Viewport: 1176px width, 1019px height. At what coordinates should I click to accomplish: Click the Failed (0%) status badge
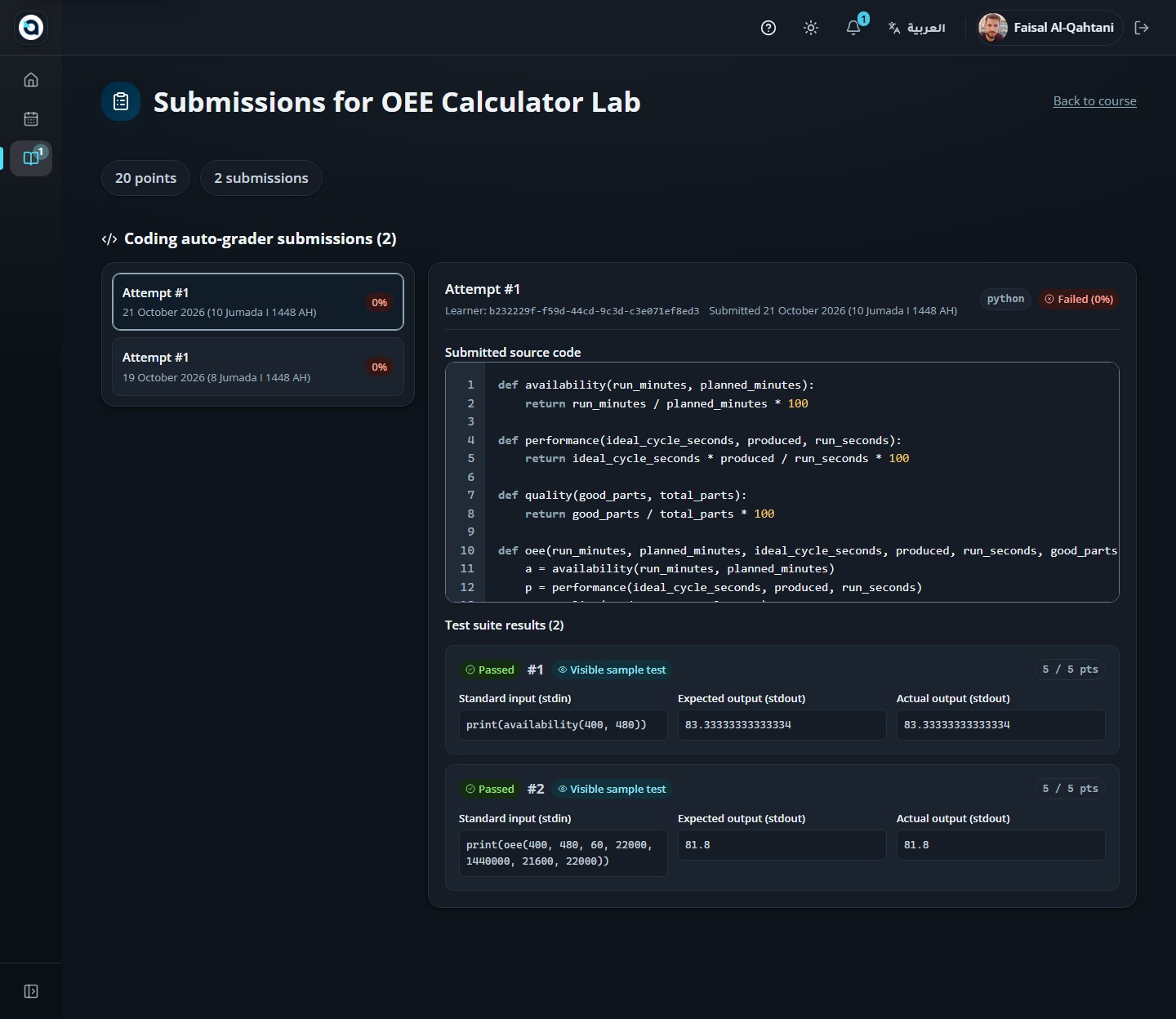coord(1079,299)
